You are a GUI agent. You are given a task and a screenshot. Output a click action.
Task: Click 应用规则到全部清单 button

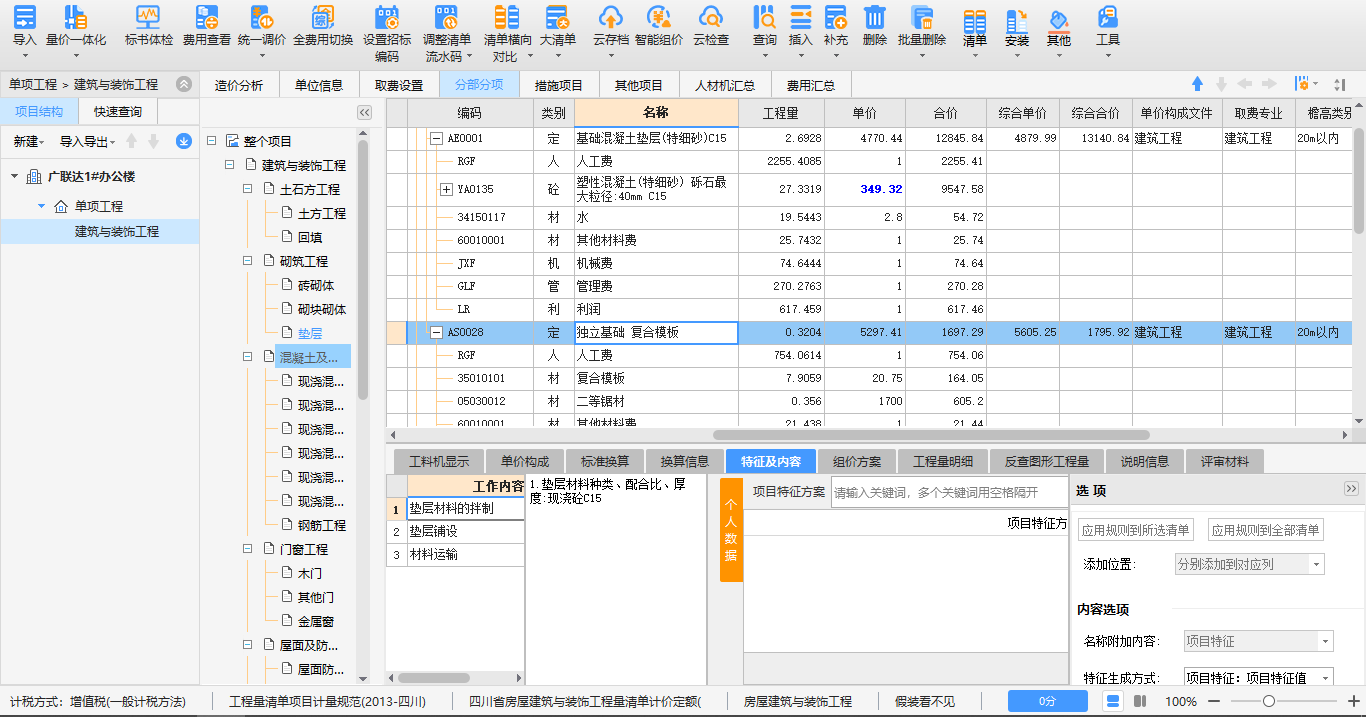pos(1265,530)
